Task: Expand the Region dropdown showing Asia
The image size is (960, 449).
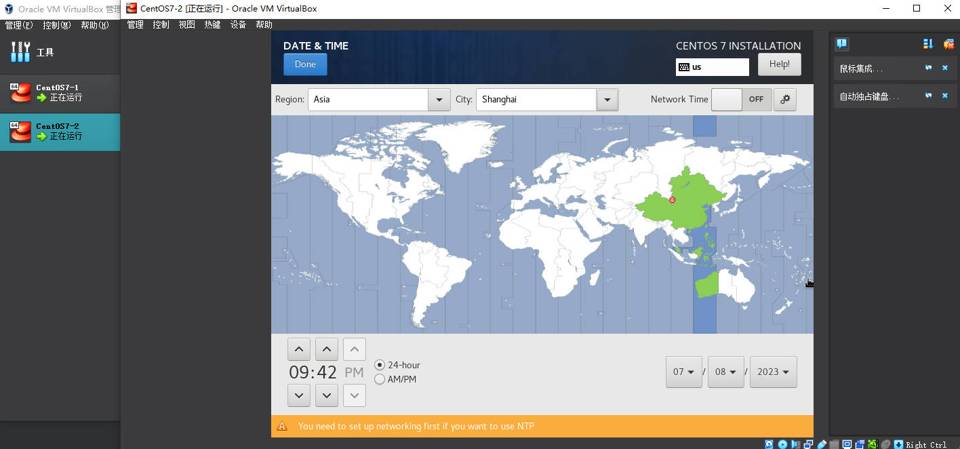Action: pyautogui.click(x=438, y=99)
